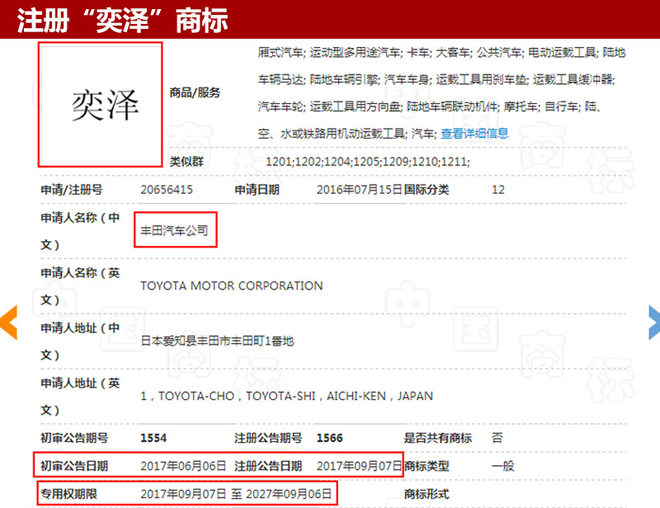Click the 专用权期限 label
The height and width of the screenshot is (508, 660).
pyautogui.click(x=69, y=494)
